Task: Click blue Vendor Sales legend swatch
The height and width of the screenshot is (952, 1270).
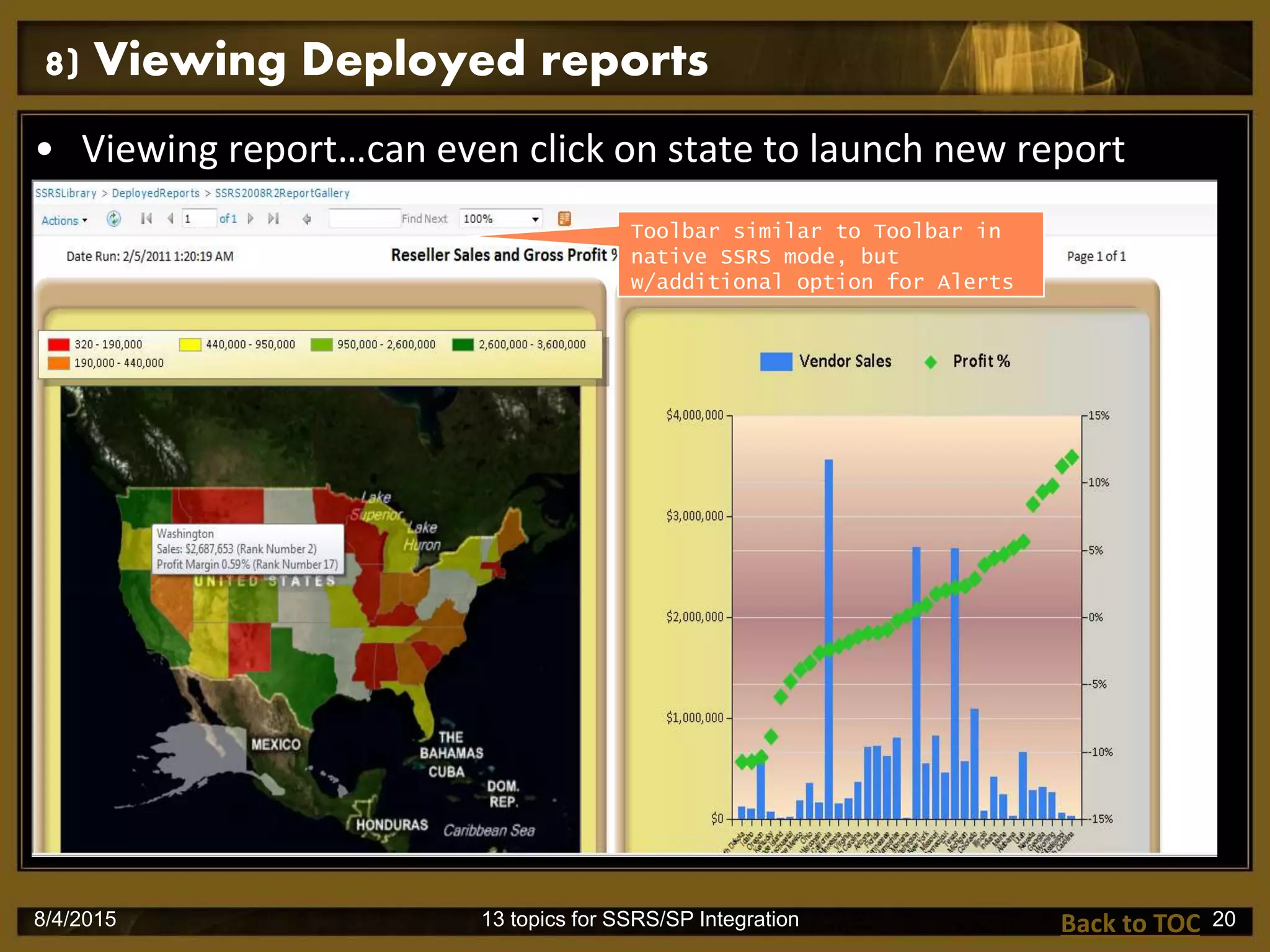Action: (776, 361)
